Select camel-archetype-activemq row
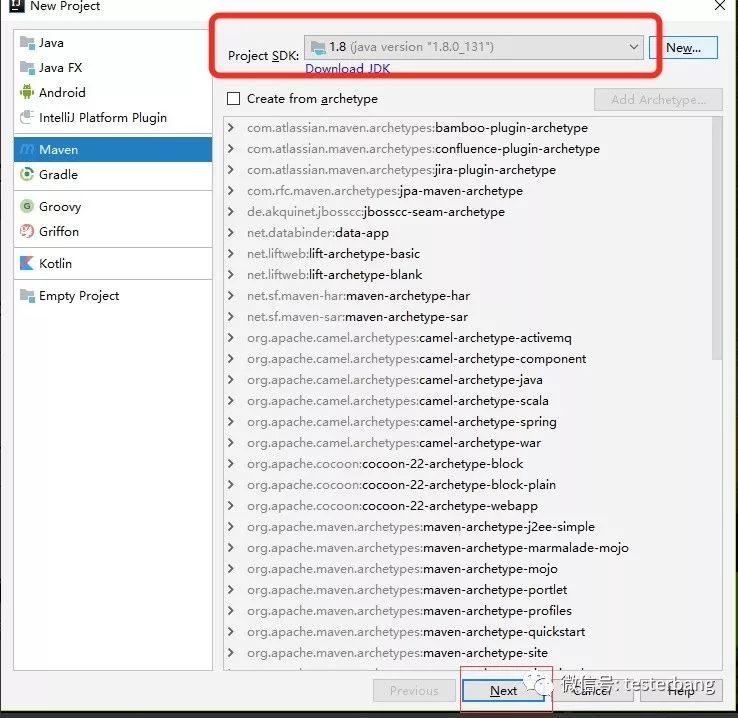Image resolution: width=738 pixels, height=718 pixels. 468,338
